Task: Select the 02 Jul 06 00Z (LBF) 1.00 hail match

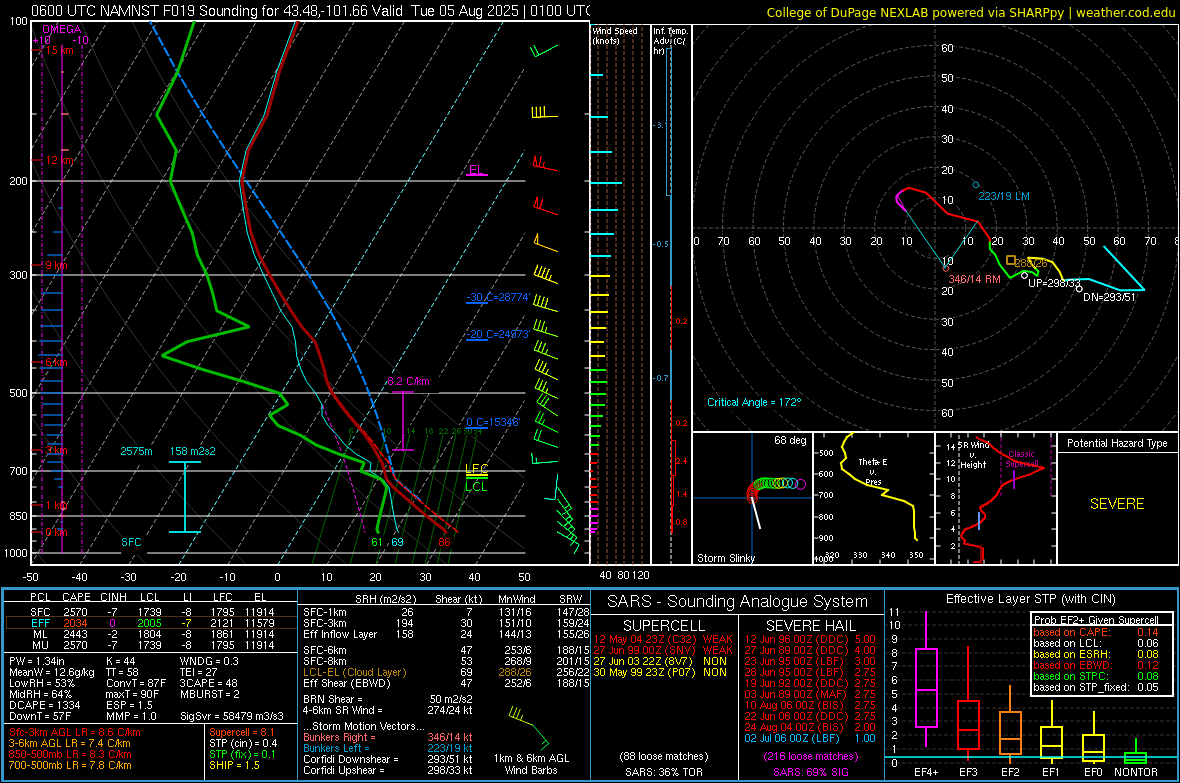Action: click(x=810, y=739)
